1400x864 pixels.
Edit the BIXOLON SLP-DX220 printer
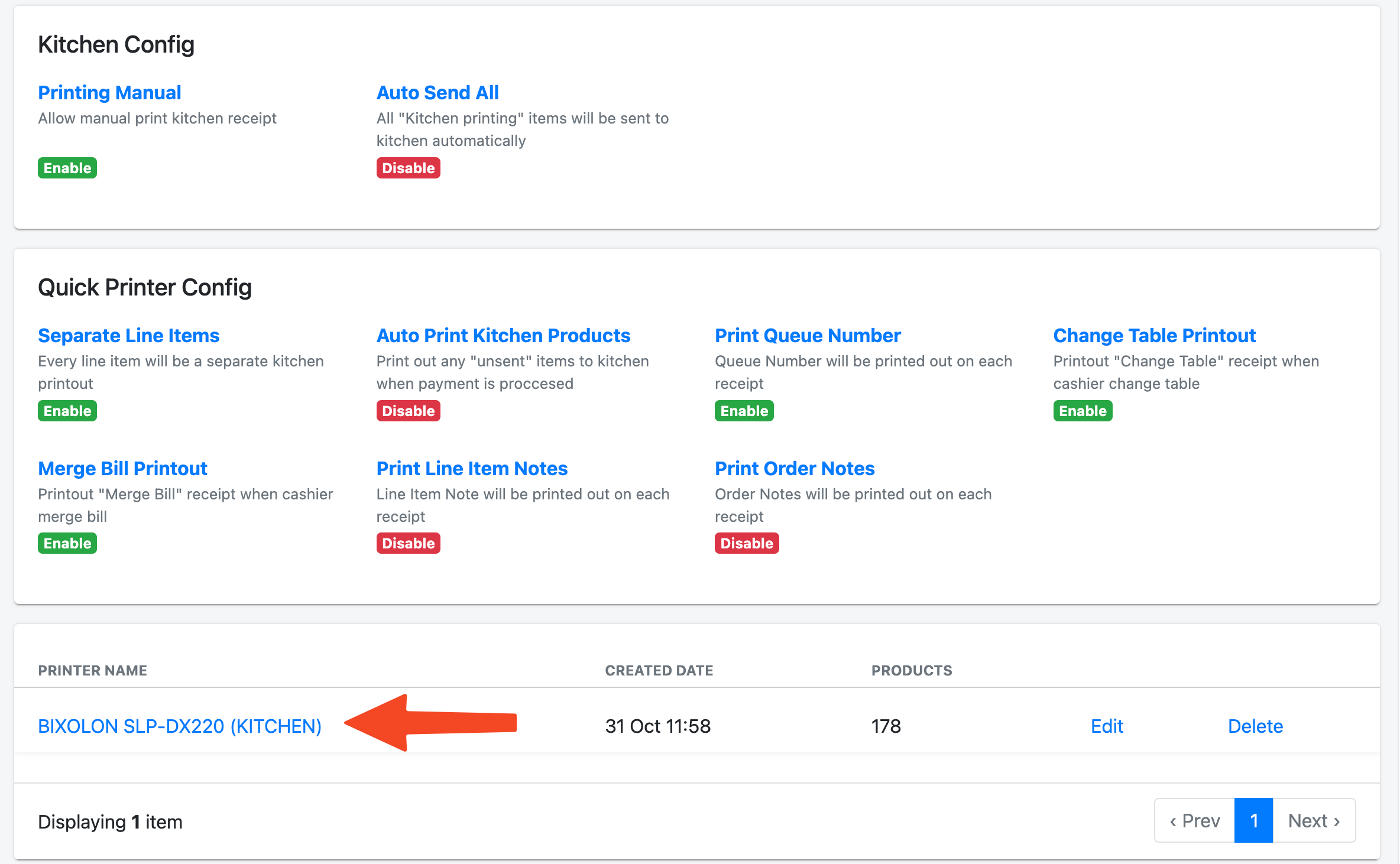point(1107,726)
